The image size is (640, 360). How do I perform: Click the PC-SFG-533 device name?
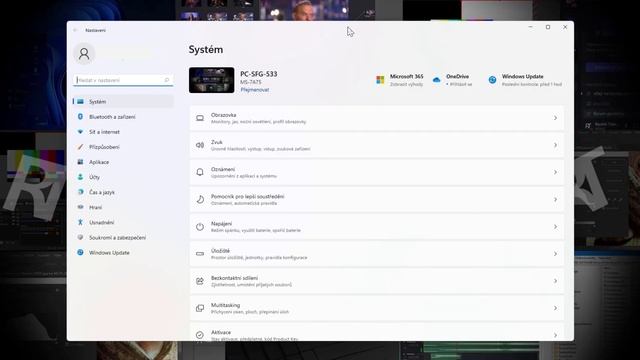[x=259, y=74]
